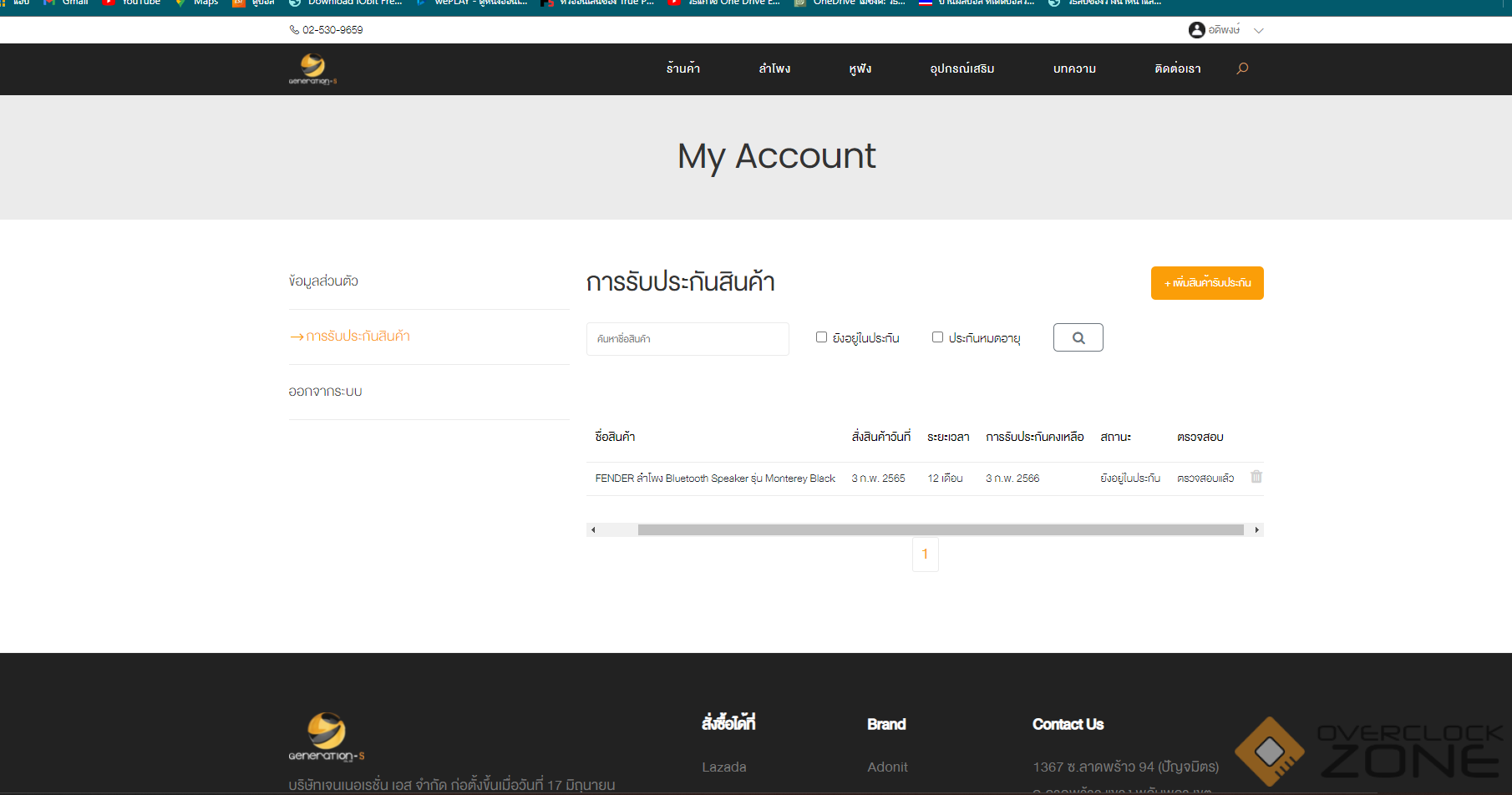Click the ระยะเวลา column header
Viewport: 1512px width, 795px height.
click(948, 437)
